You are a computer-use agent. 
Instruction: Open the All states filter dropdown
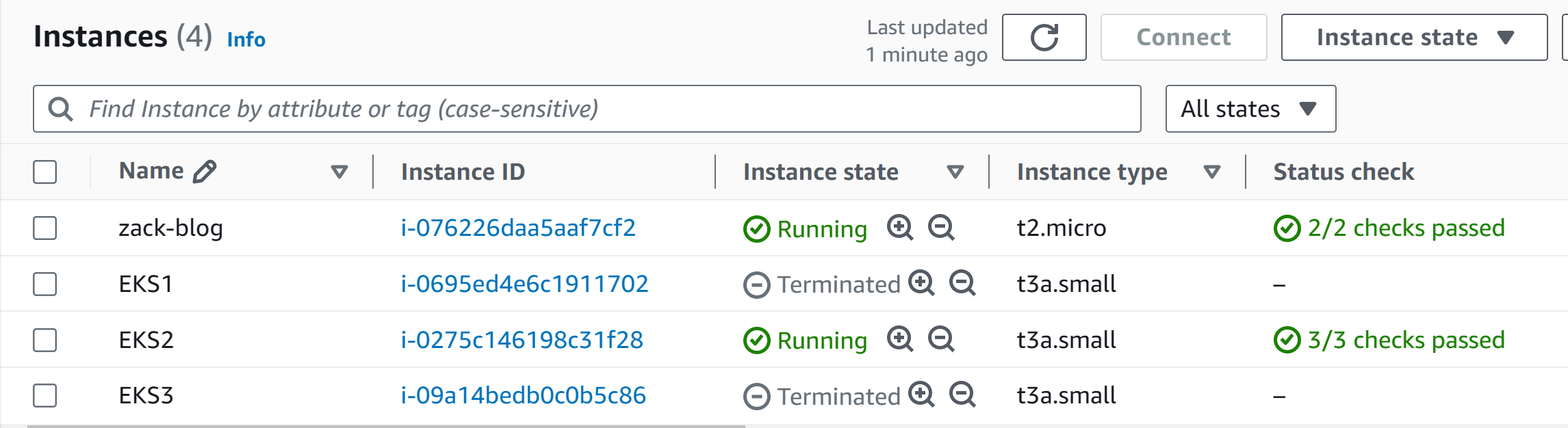click(1250, 109)
